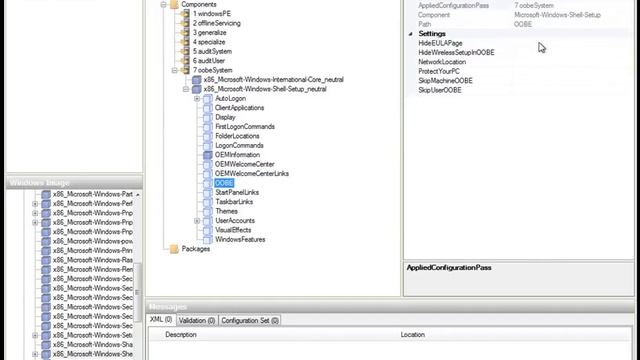The image size is (640, 360).
Task: Expand x86_Microsoft-Windows-Perf in Windows Image
Action: coord(35,203)
